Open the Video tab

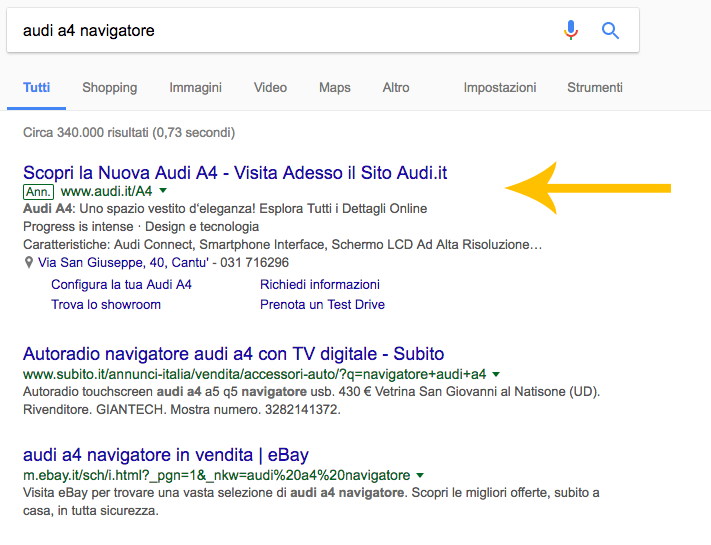click(x=270, y=88)
